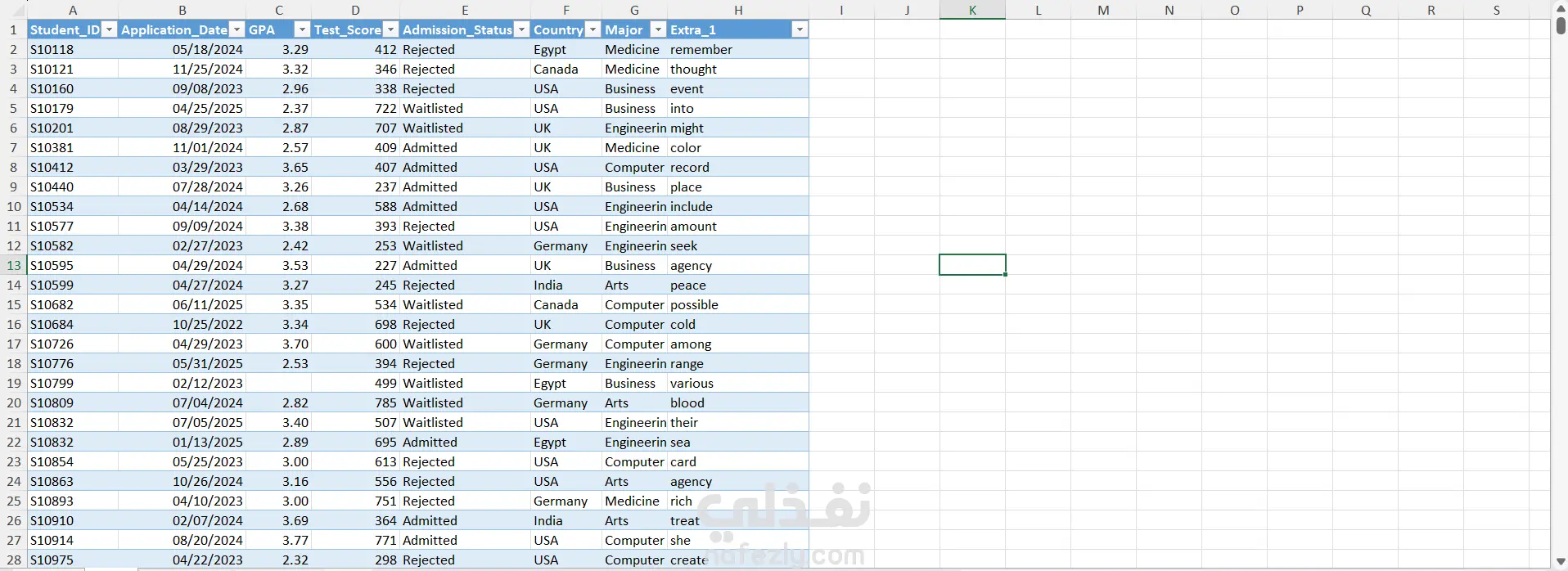The width and height of the screenshot is (1568, 571).
Task: Click Rejected status for S10160
Action: 465,88
